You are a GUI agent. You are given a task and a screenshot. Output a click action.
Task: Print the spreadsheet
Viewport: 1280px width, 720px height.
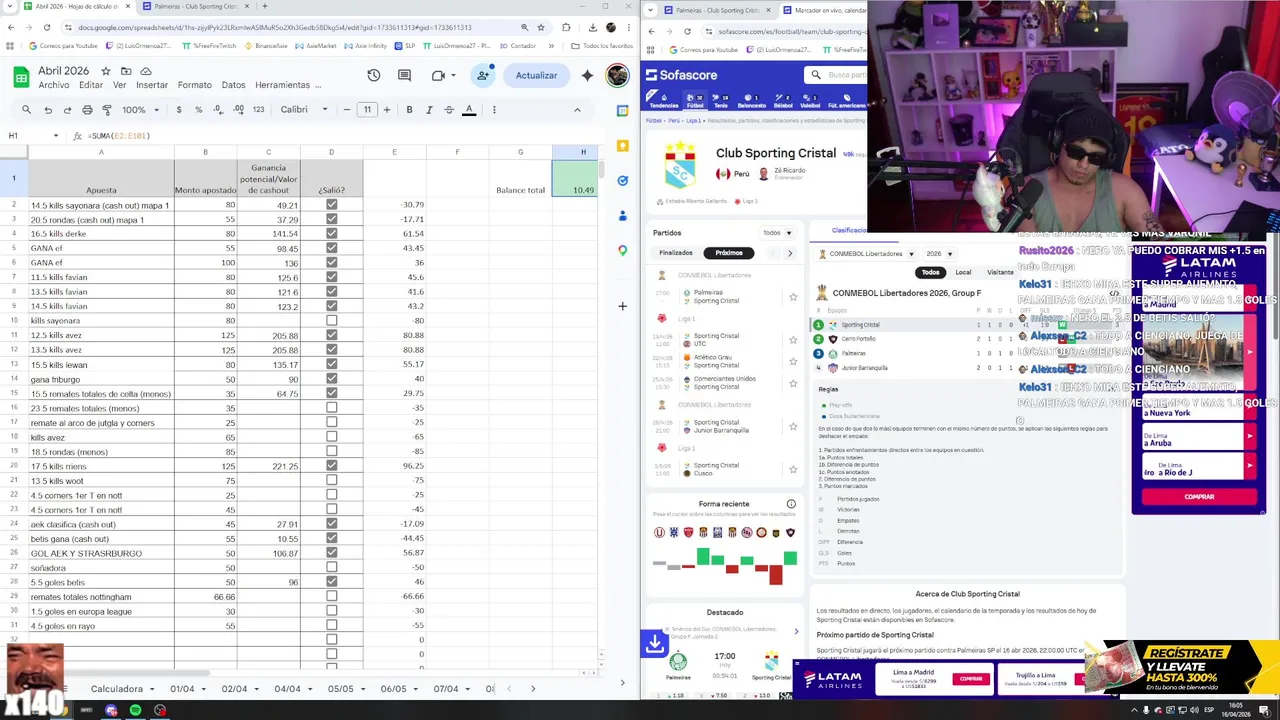coord(87,110)
